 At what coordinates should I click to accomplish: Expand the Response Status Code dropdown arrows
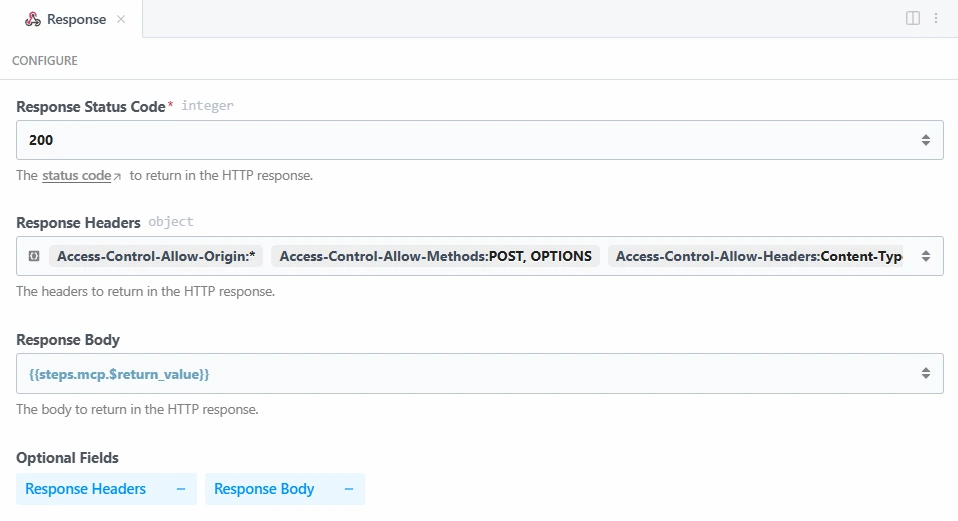point(926,140)
